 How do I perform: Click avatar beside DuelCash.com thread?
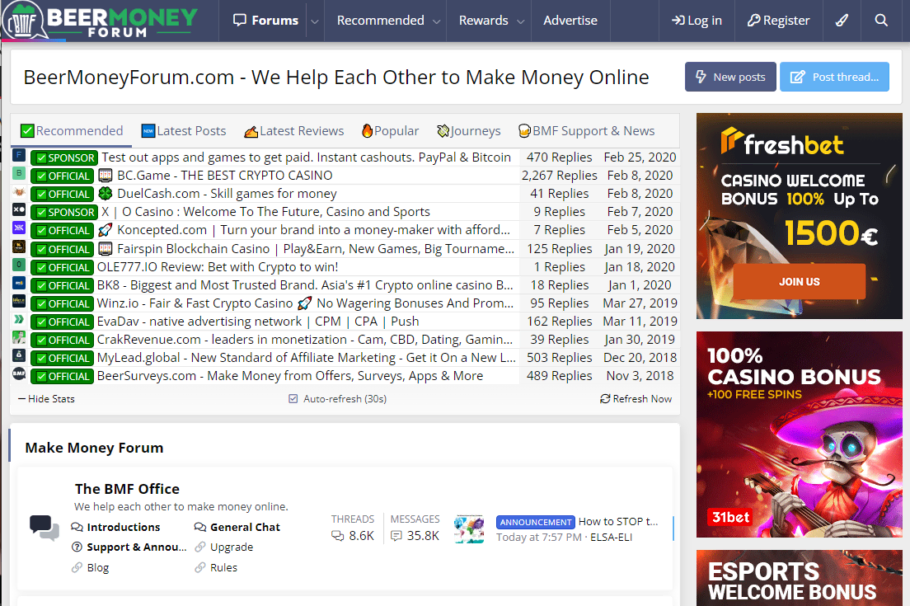click(x=19, y=191)
